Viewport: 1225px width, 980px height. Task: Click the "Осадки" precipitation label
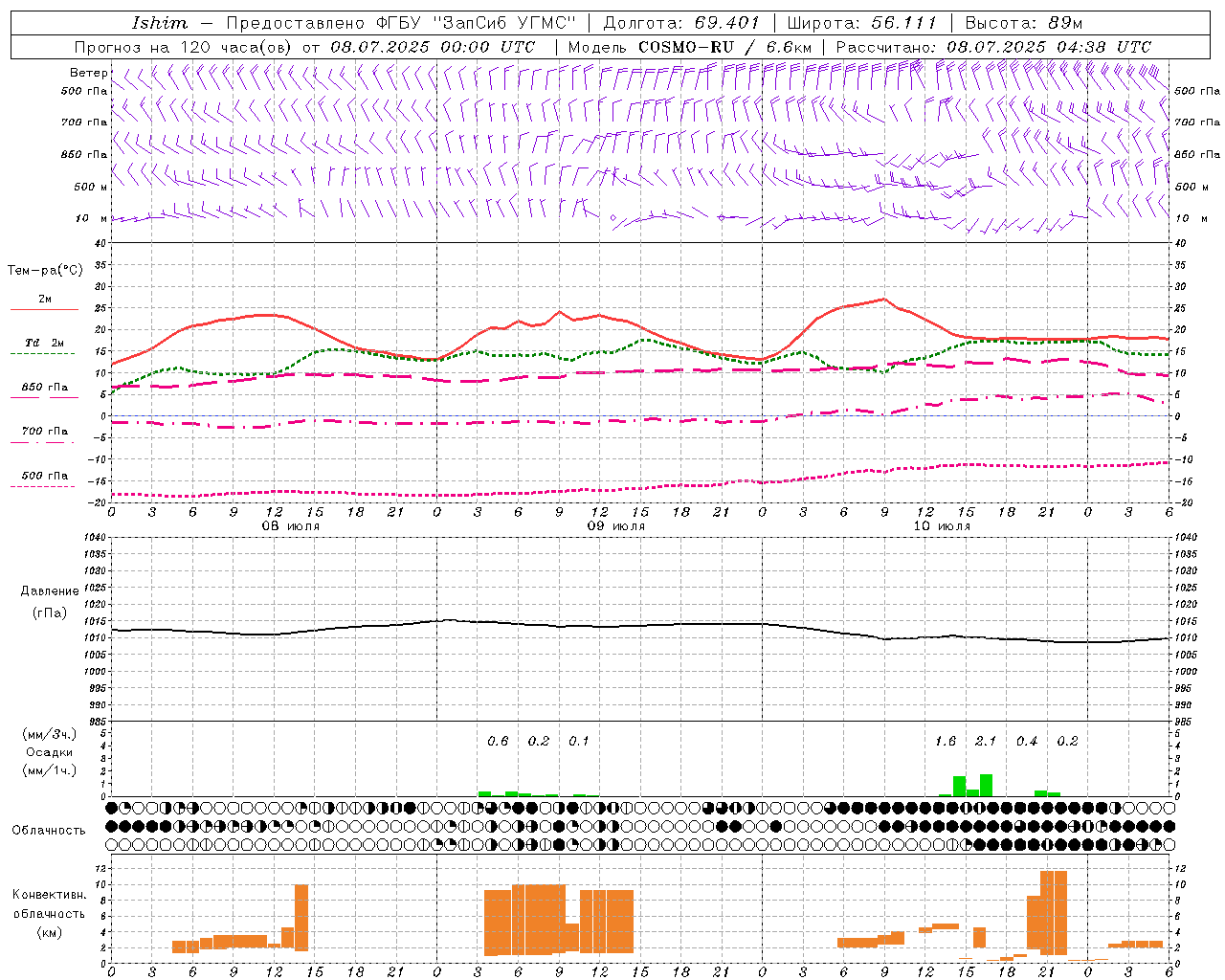49,752
